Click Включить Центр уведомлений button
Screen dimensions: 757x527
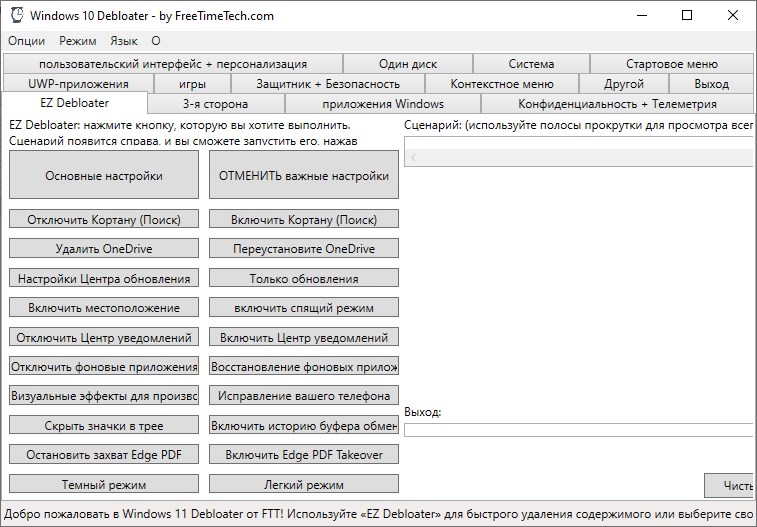pyautogui.click(x=304, y=336)
